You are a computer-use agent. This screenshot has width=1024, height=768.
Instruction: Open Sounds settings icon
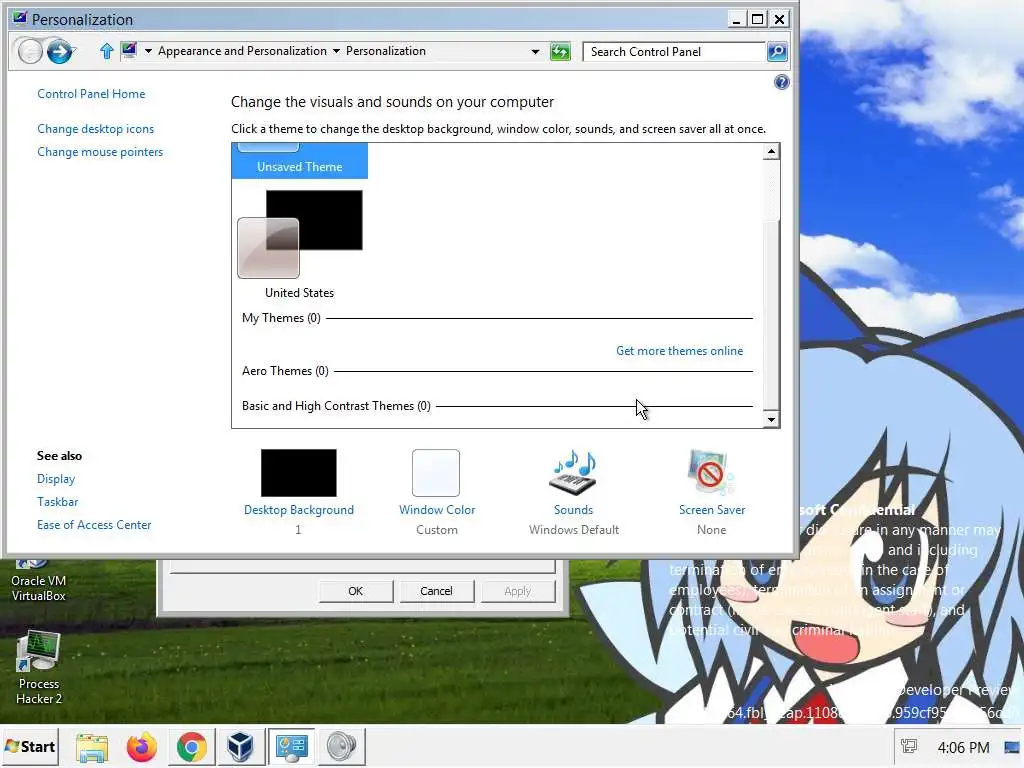pyautogui.click(x=574, y=473)
